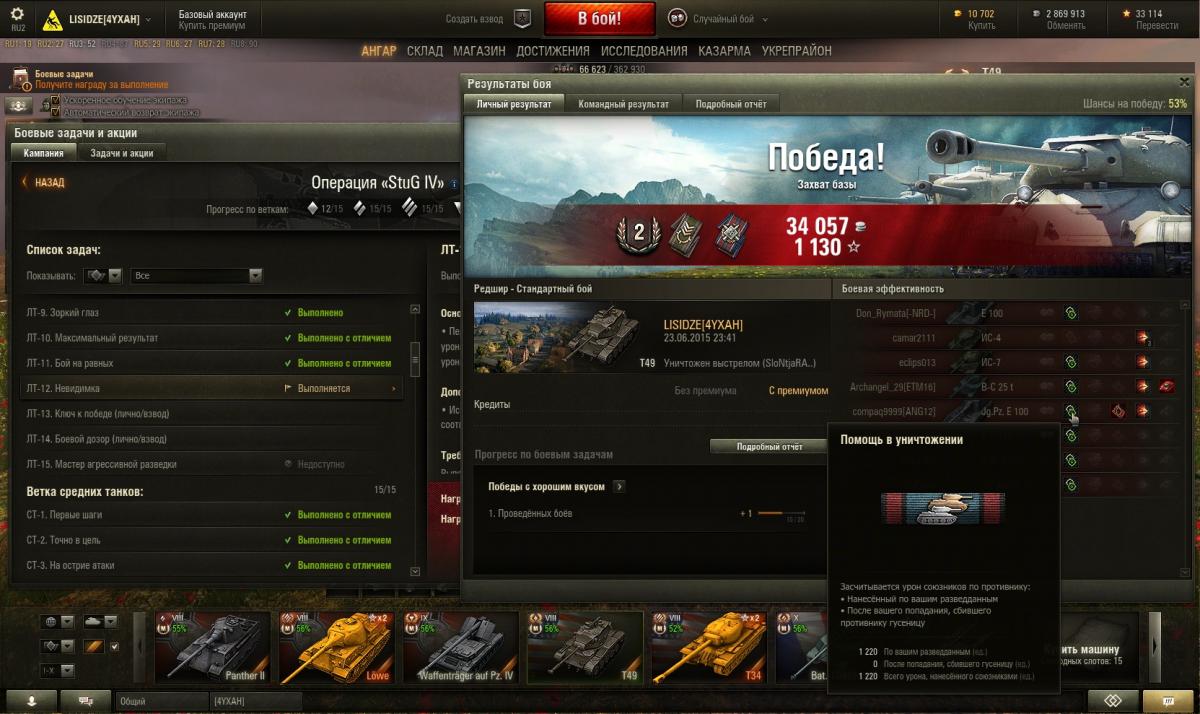The width and height of the screenshot is (1200, 714).
Task: Click the Подробный отчёт button
Action: point(770,447)
